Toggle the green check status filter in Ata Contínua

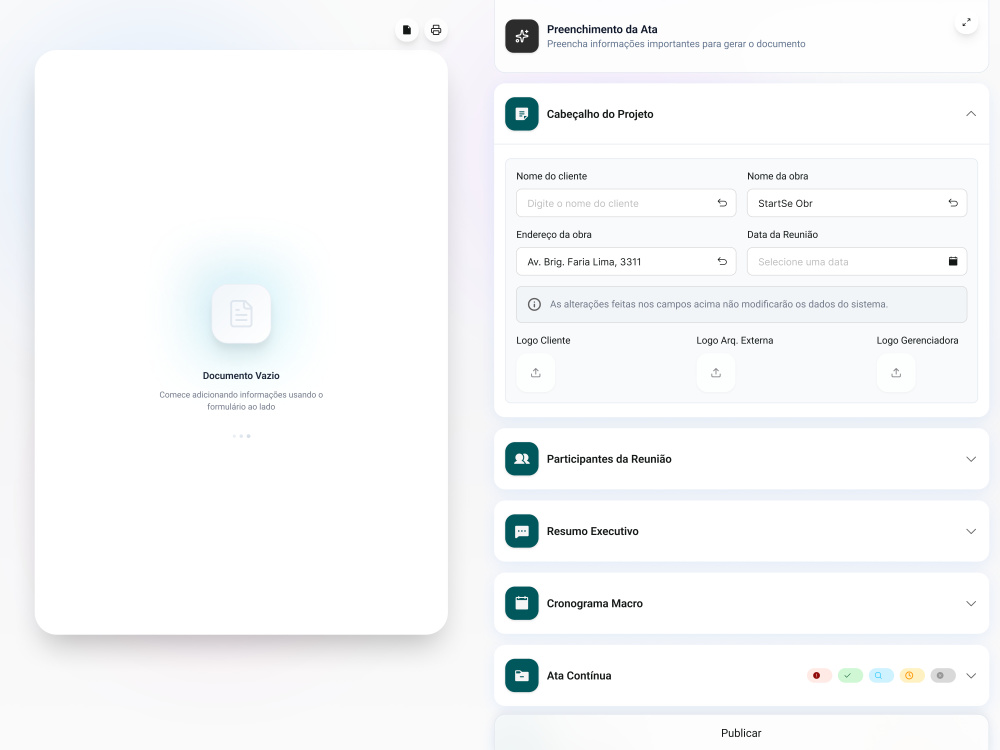tap(850, 675)
